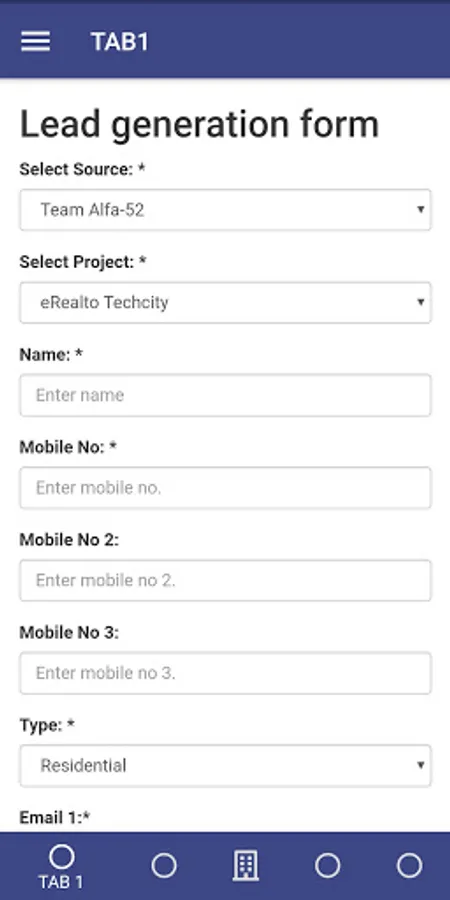This screenshot has width=450, height=900.
Task: Click the TAB 1 label in bottom bar
Action: [61, 882]
